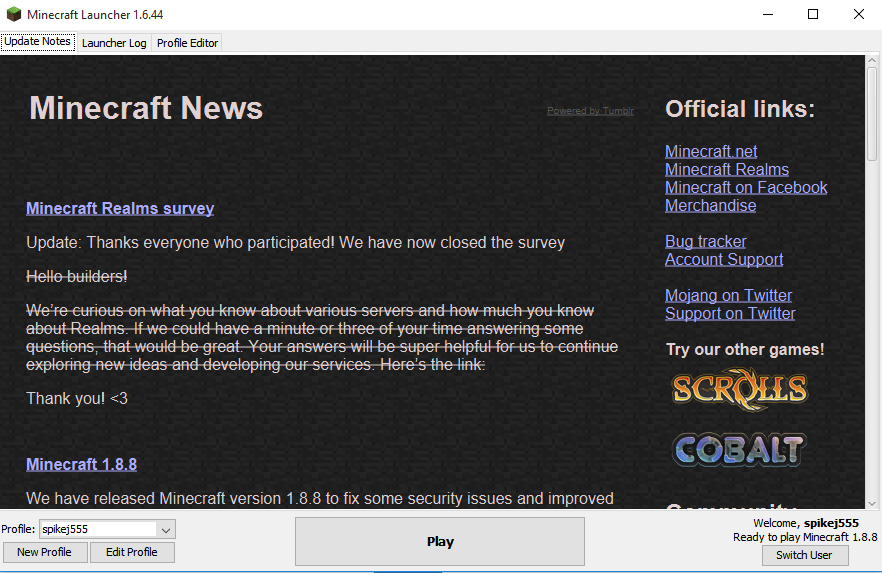Screen dimensions: 882x573
Task: Follow the Powered by Tumblr link
Action: 590,111
